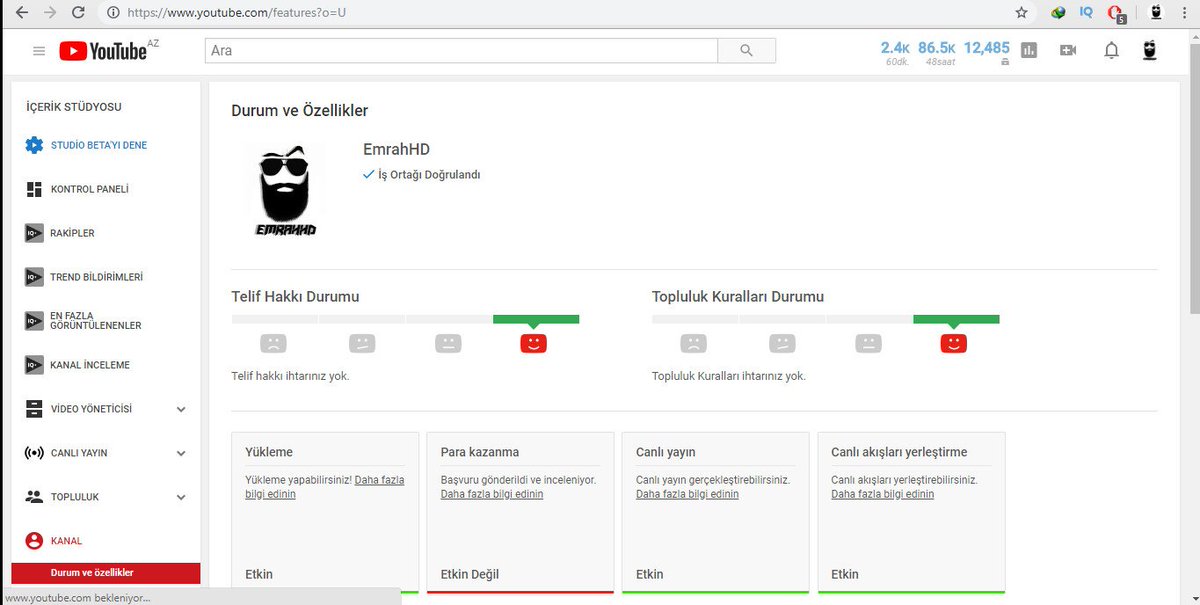Screen dimensions: 1200x605
Task: Click the search magnifier button
Action: tap(747, 50)
